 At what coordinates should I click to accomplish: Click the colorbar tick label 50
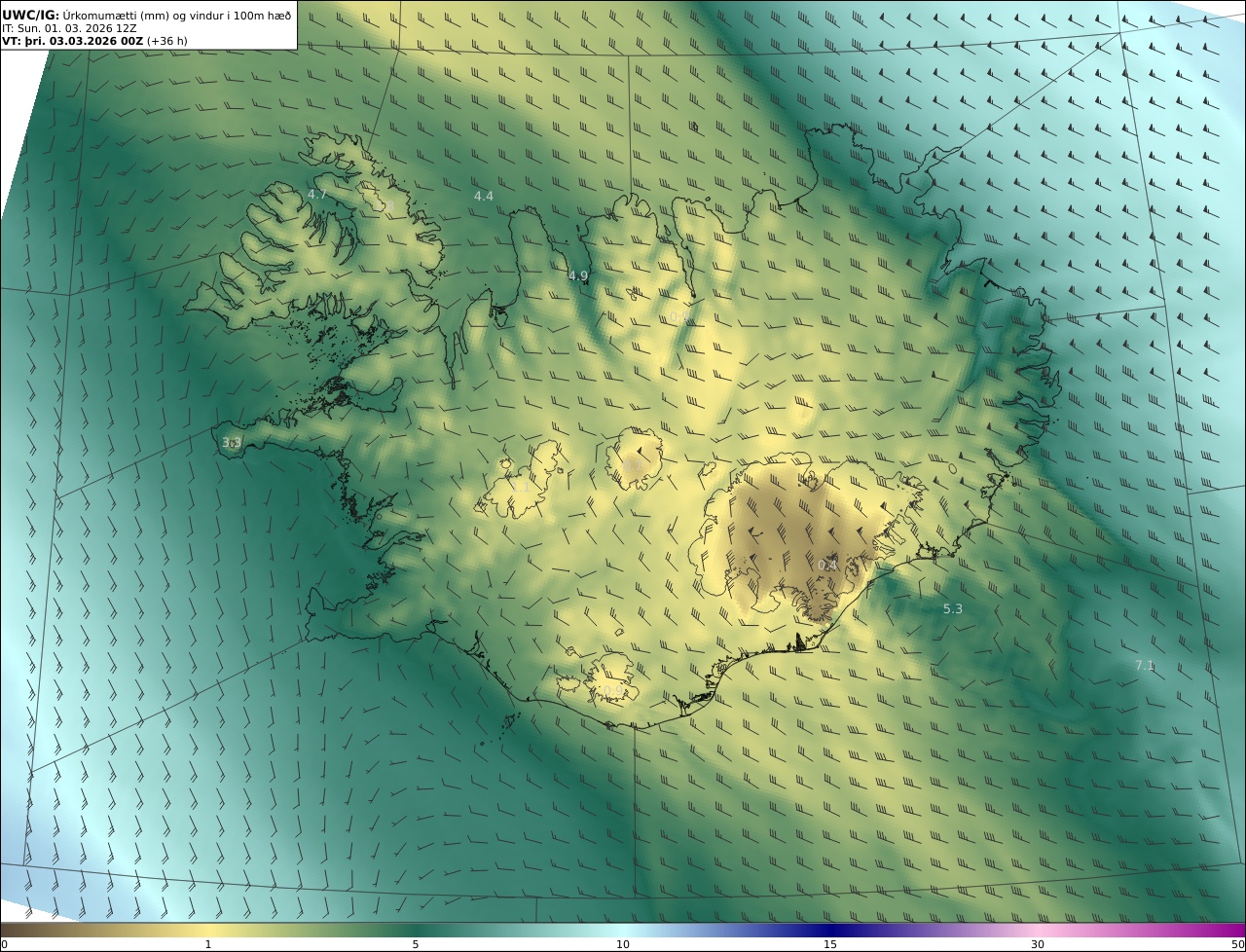[1238, 944]
